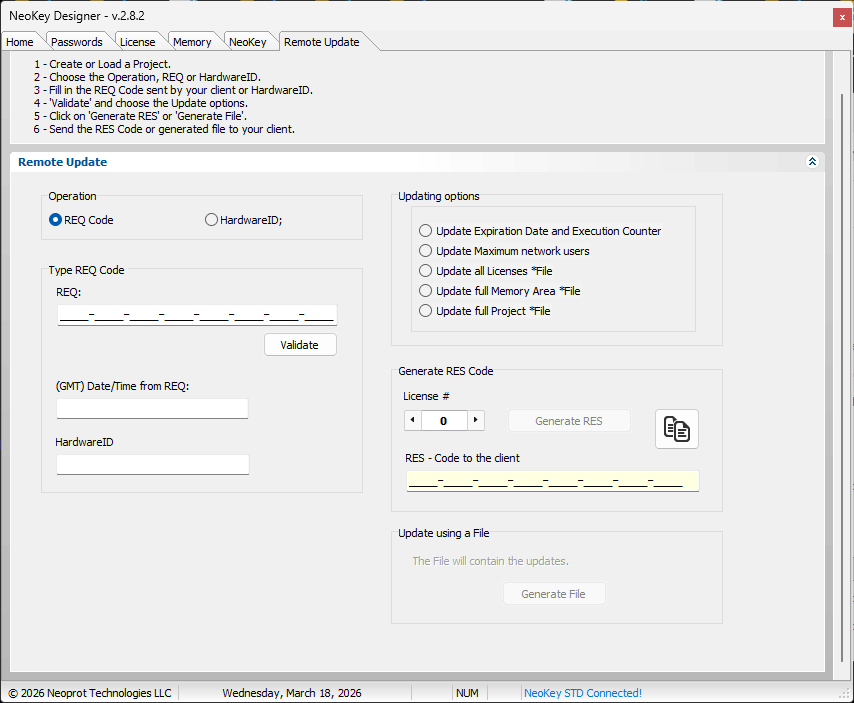Click the HardwareID text field
This screenshot has height=703, width=854.
(x=152, y=464)
